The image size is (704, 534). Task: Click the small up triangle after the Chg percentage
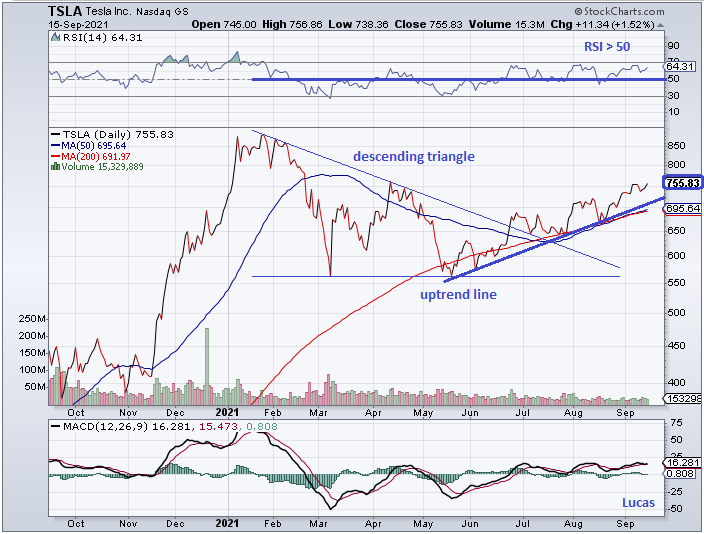[660, 25]
